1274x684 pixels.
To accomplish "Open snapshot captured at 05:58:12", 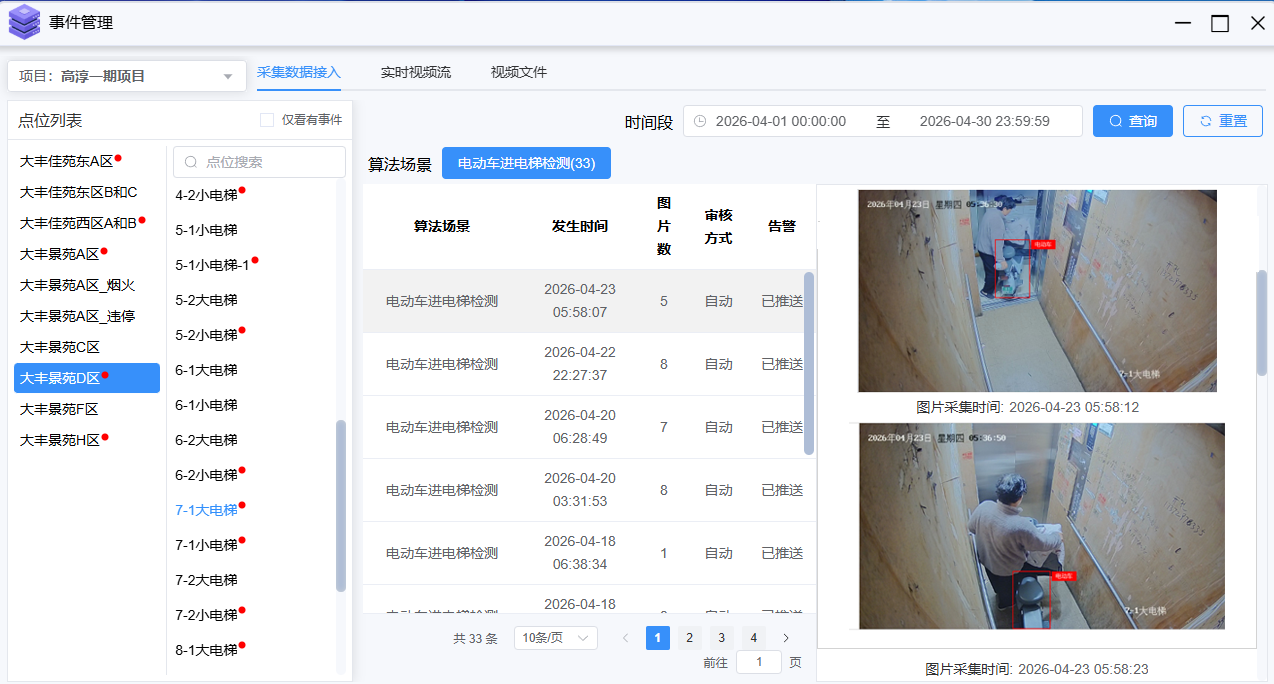I will click(x=1037, y=291).
